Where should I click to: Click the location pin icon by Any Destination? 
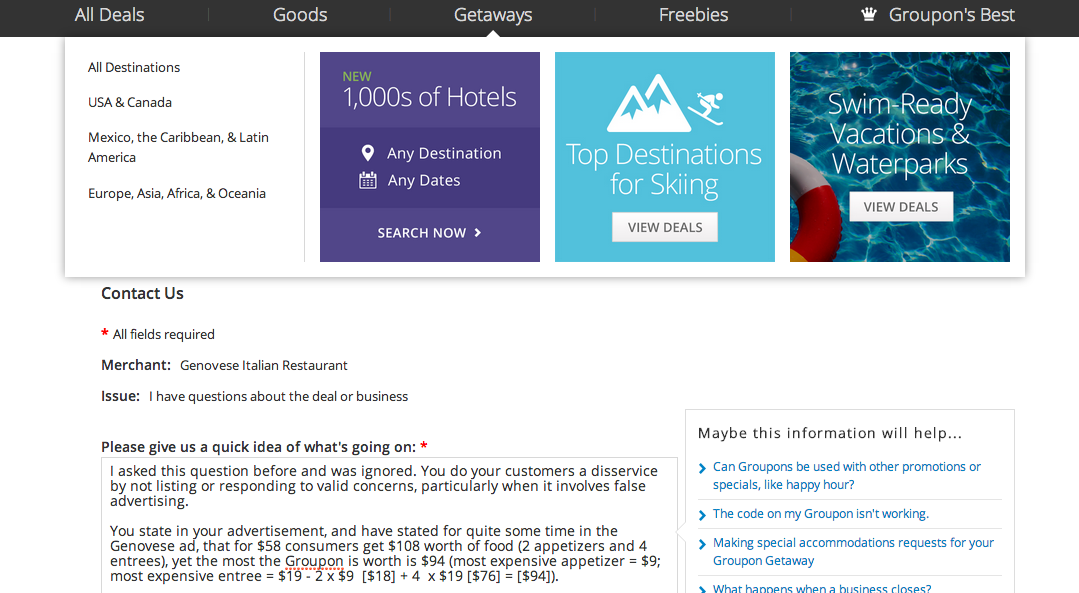click(x=367, y=153)
